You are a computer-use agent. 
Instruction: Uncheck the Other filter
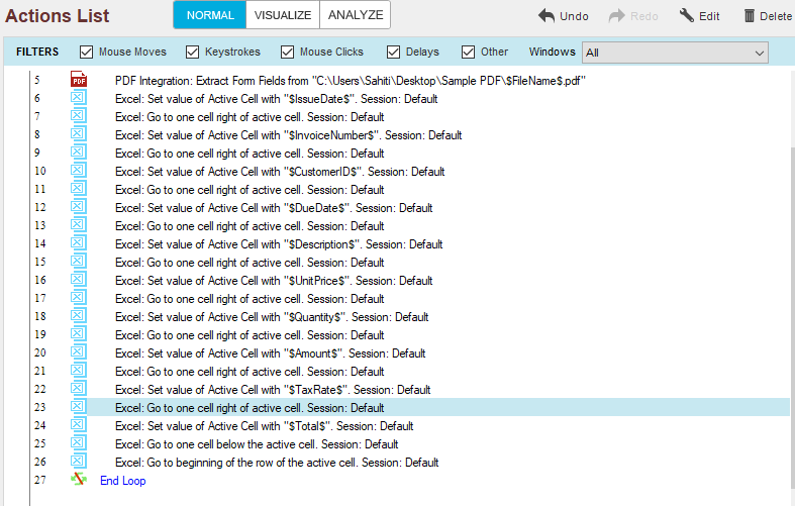click(x=468, y=52)
